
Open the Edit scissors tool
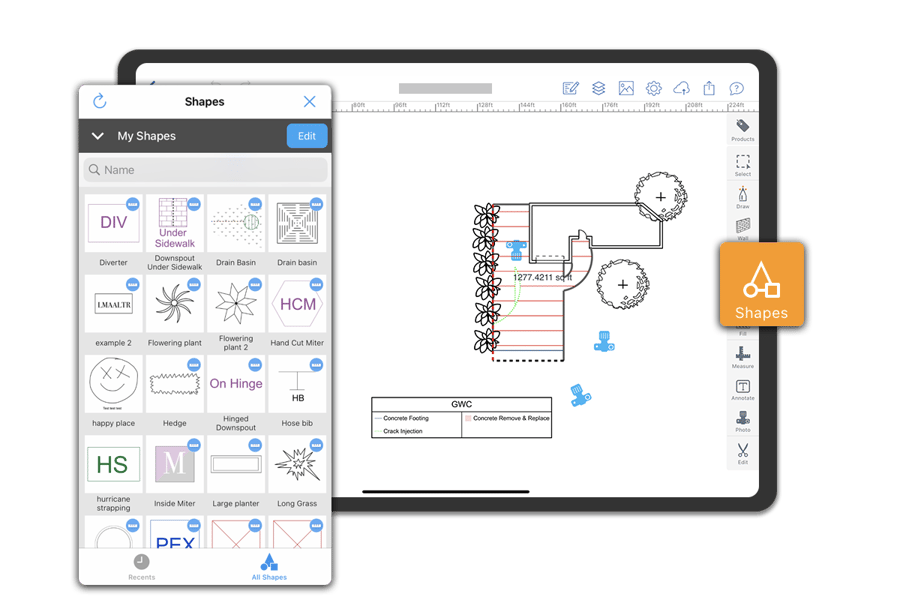742,452
